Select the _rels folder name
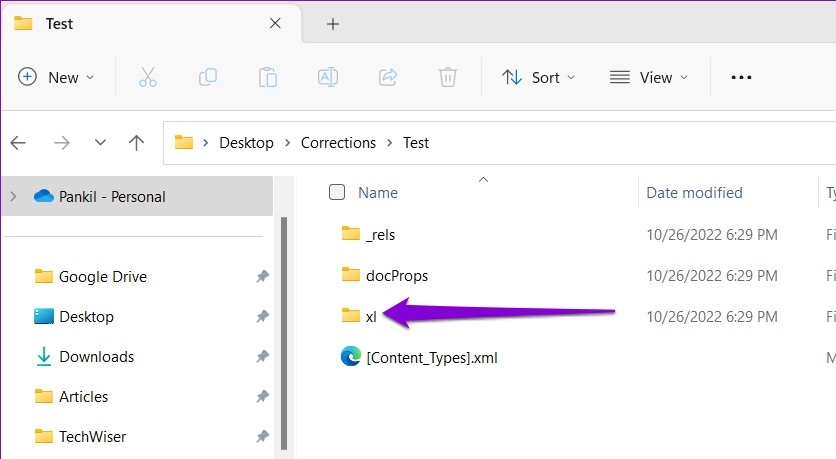This screenshot has width=836, height=459. click(380, 235)
